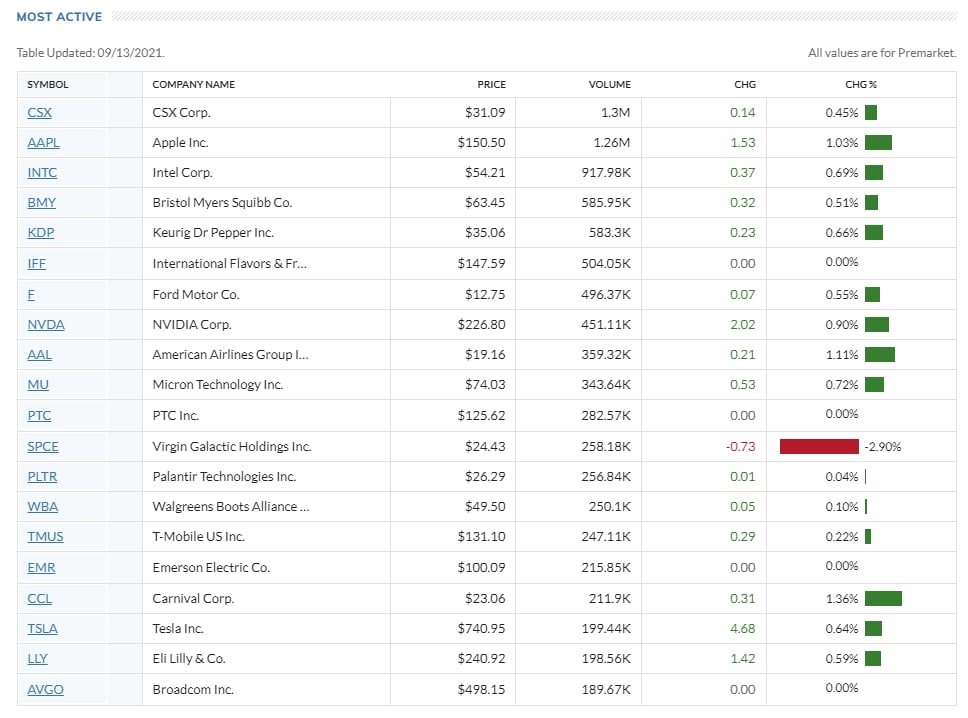
Task: Click the MU ticker link
Action: pos(38,385)
